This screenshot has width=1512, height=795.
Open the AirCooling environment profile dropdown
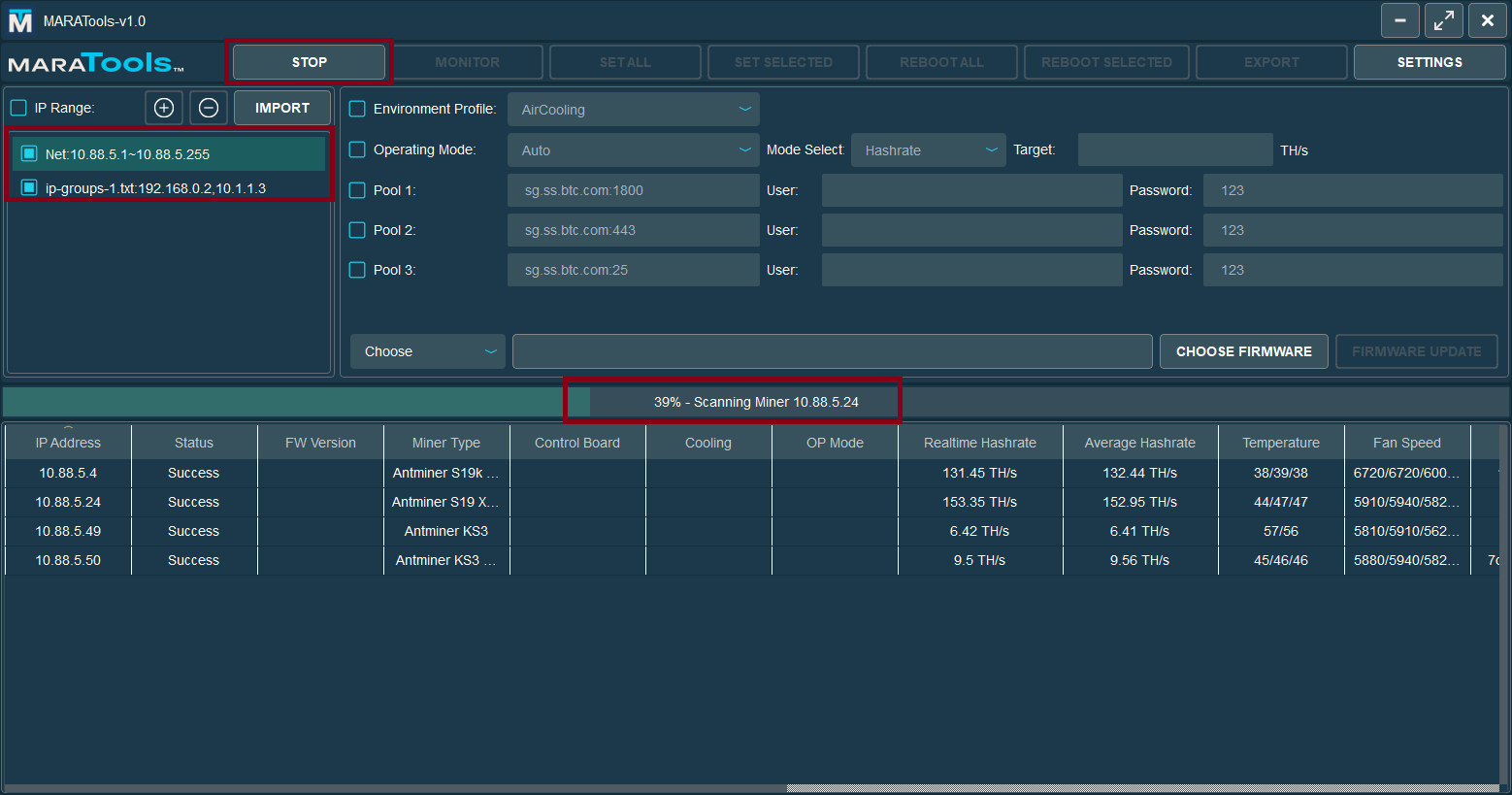pyautogui.click(x=633, y=110)
